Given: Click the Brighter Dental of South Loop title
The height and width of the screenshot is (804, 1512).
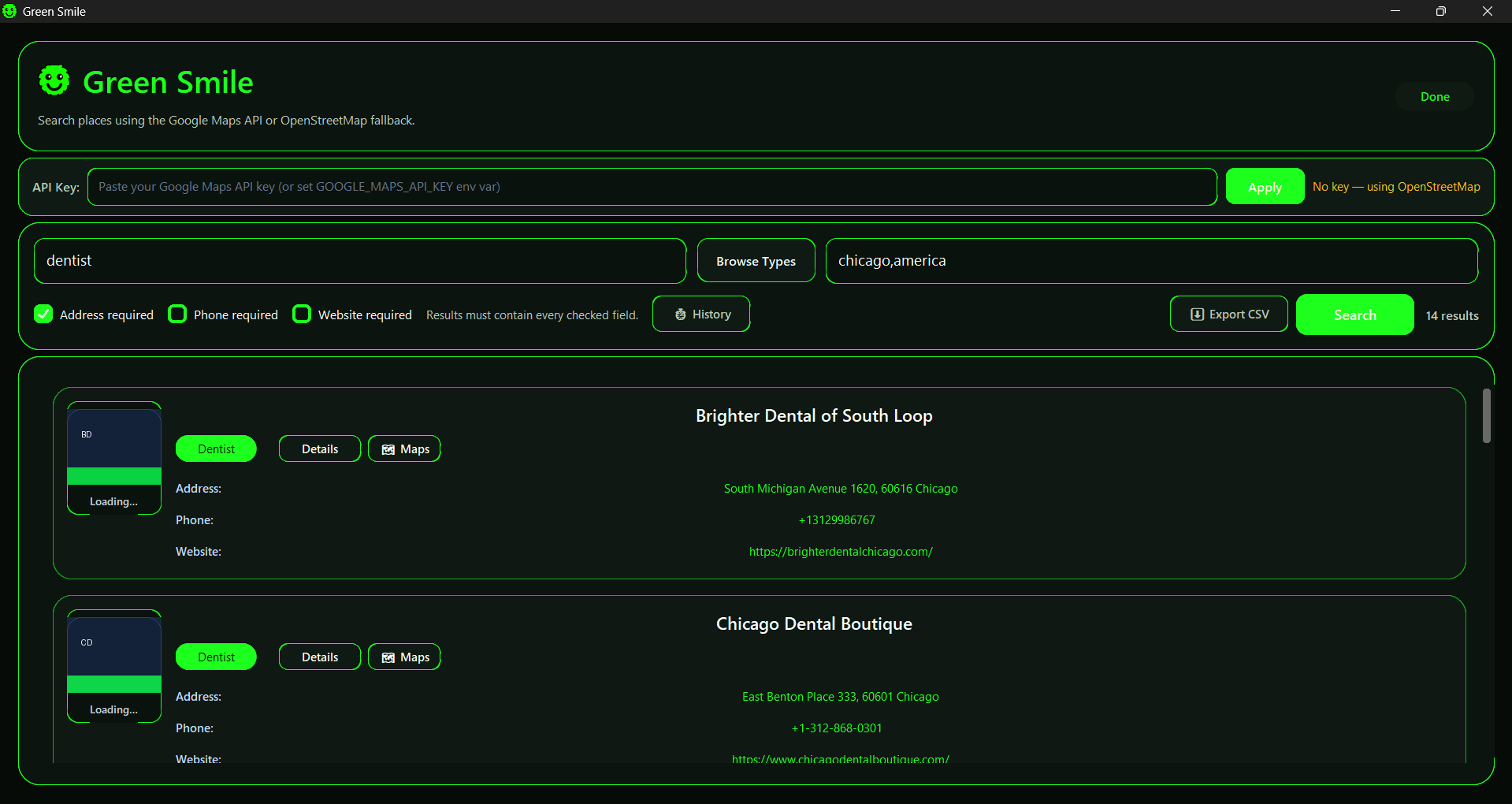Looking at the screenshot, I should [814, 415].
